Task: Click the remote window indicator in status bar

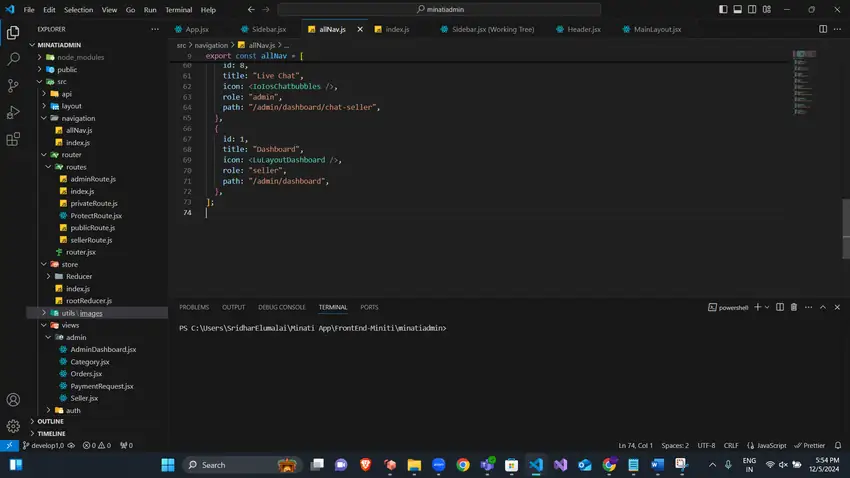Action: coord(9,445)
